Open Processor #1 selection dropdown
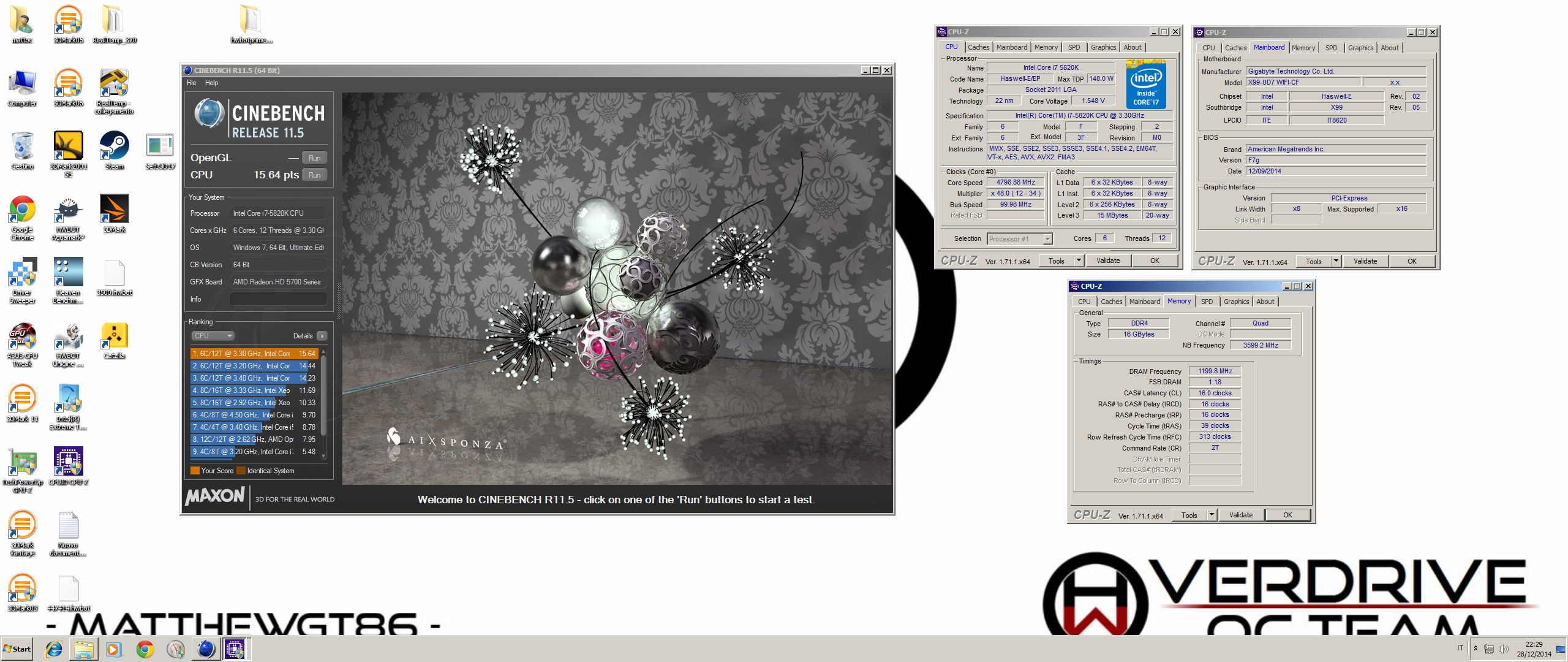The image size is (1568, 662). click(x=1019, y=239)
